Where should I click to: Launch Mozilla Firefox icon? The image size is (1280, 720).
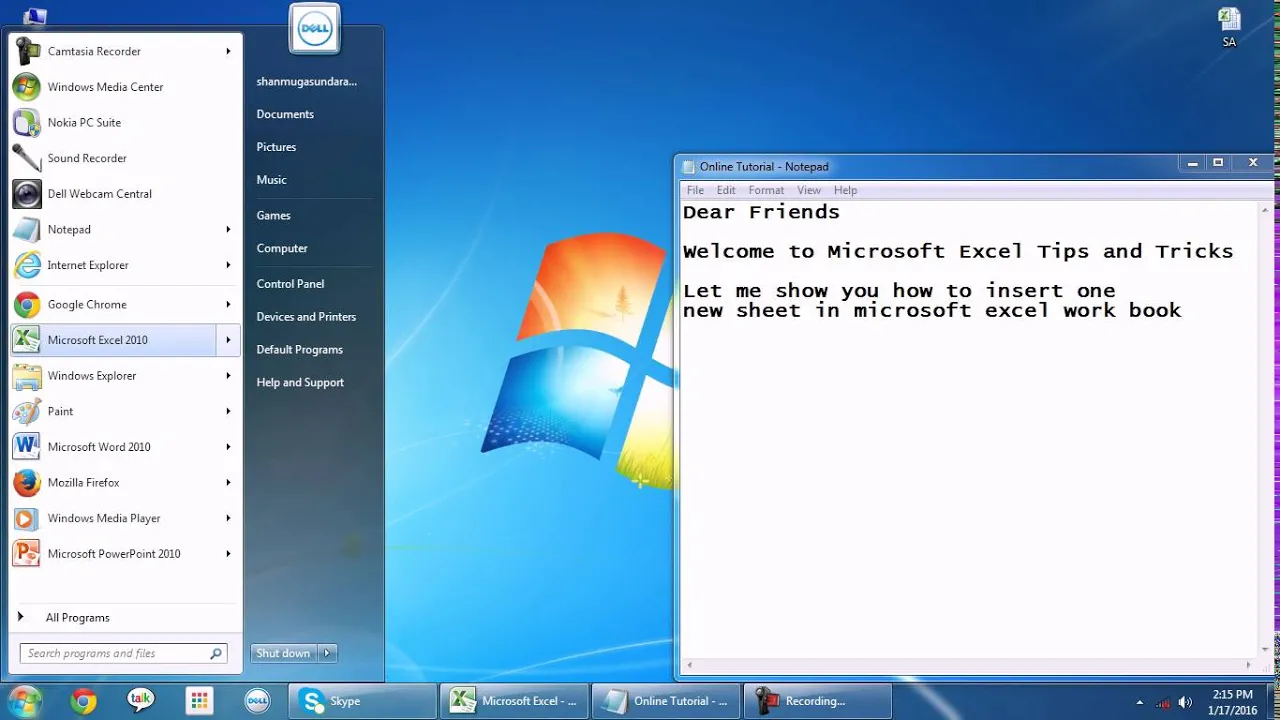coord(27,482)
